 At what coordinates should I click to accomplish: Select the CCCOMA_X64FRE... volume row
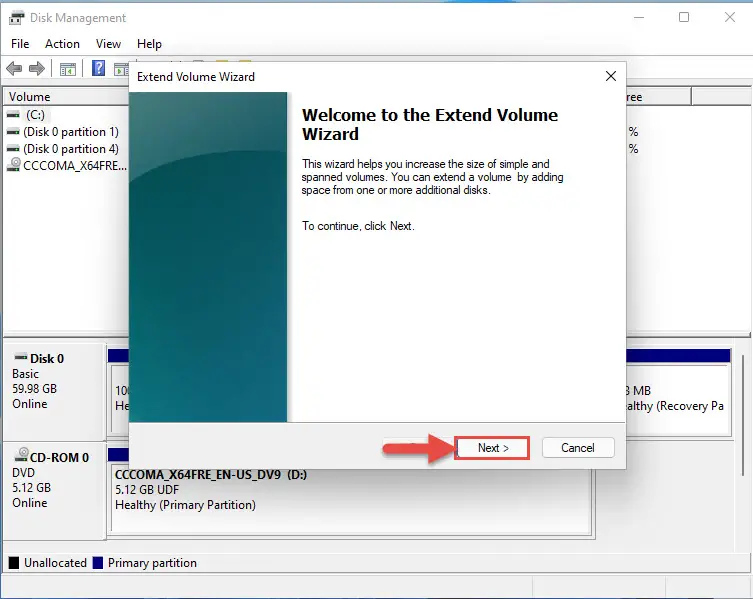pos(67,166)
